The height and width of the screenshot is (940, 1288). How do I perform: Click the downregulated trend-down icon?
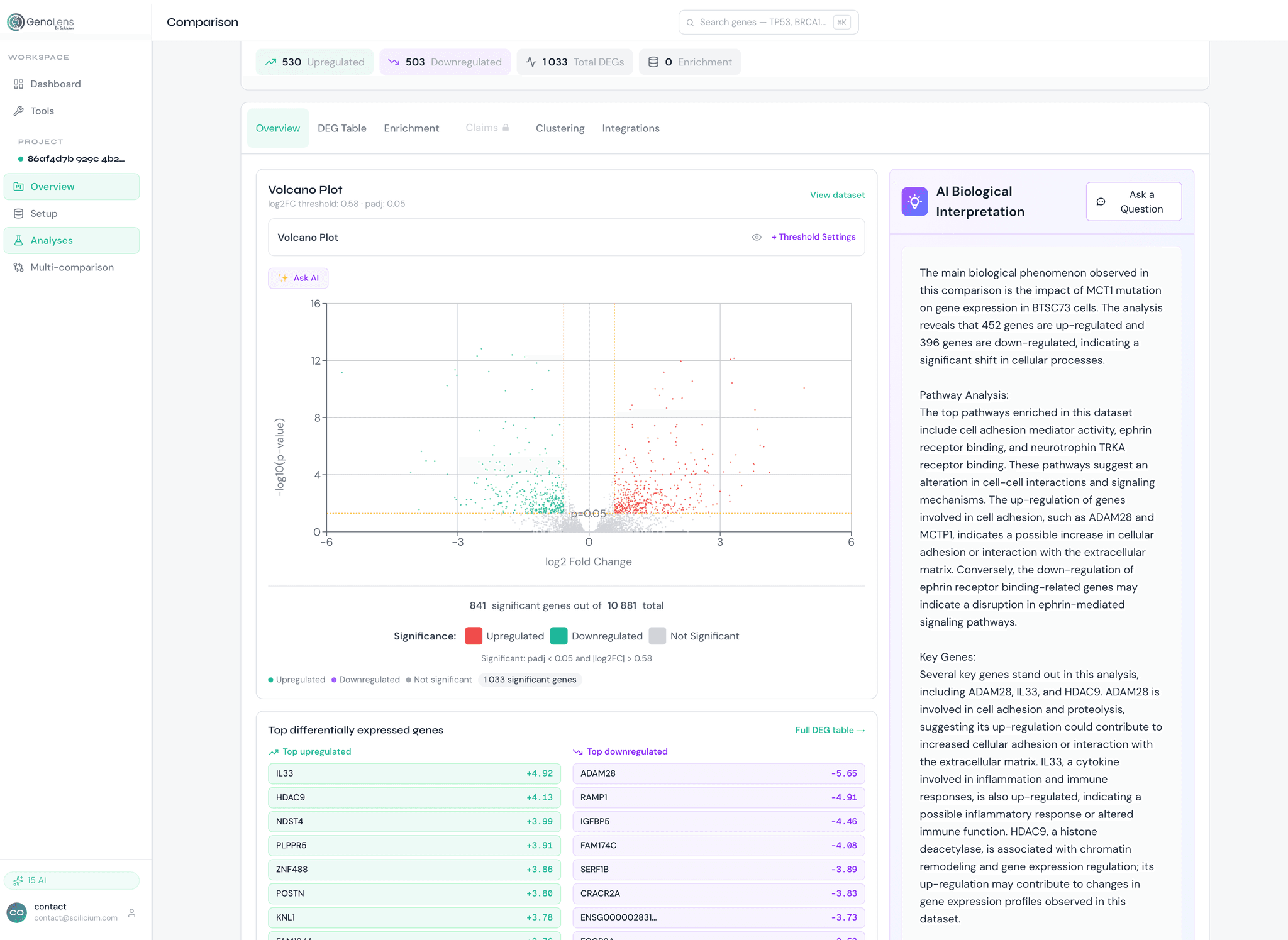click(x=394, y=62)
